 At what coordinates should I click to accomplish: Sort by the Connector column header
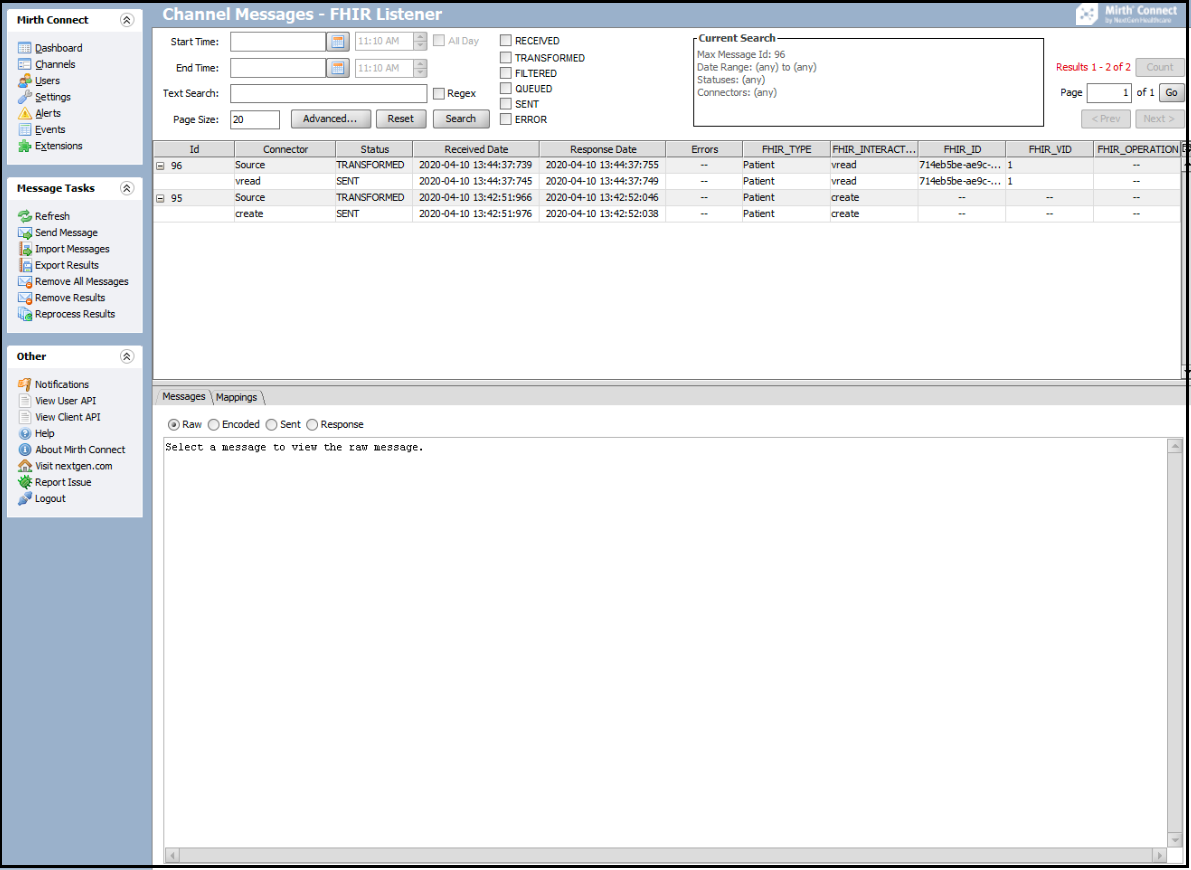(286, 150)
